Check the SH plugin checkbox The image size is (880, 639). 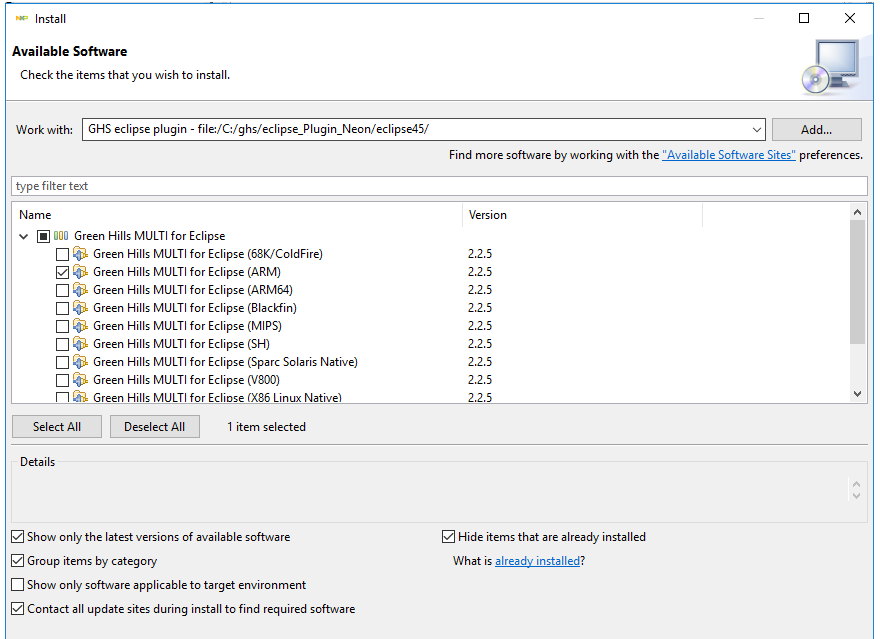(62, 344)
